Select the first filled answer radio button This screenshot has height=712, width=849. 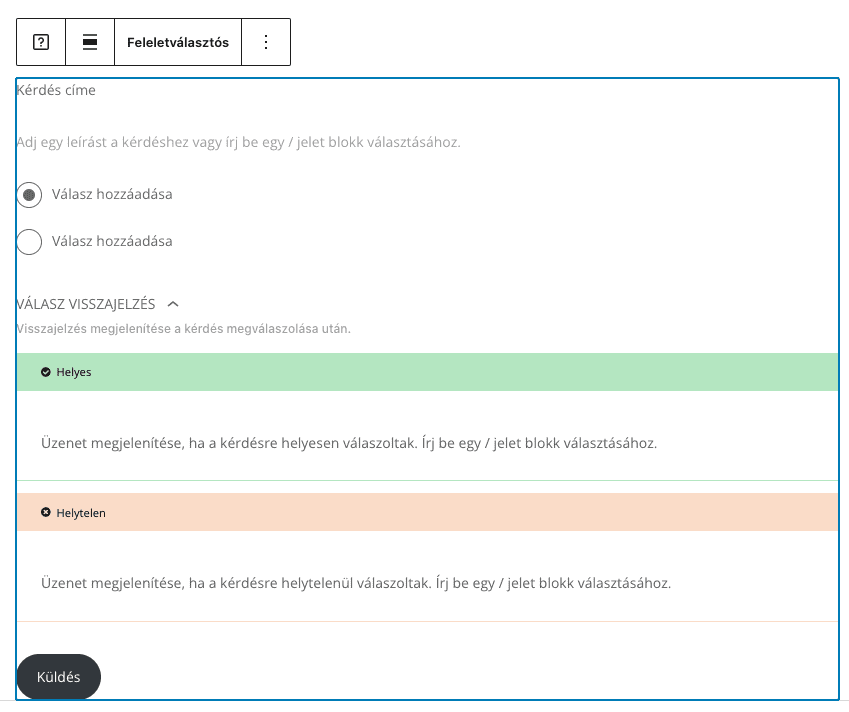point(29,195)
